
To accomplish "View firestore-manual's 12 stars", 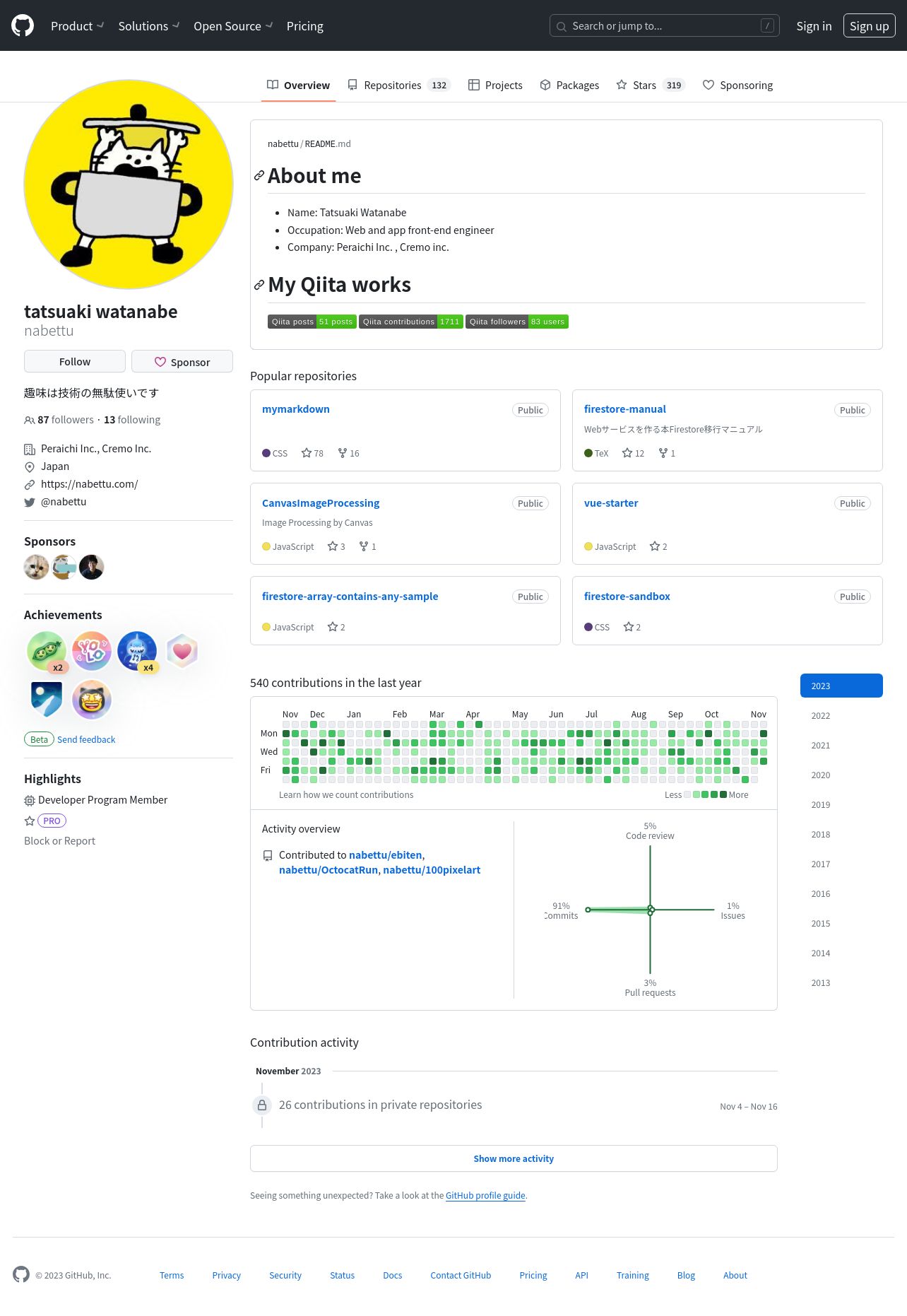I will pos(633,453).
